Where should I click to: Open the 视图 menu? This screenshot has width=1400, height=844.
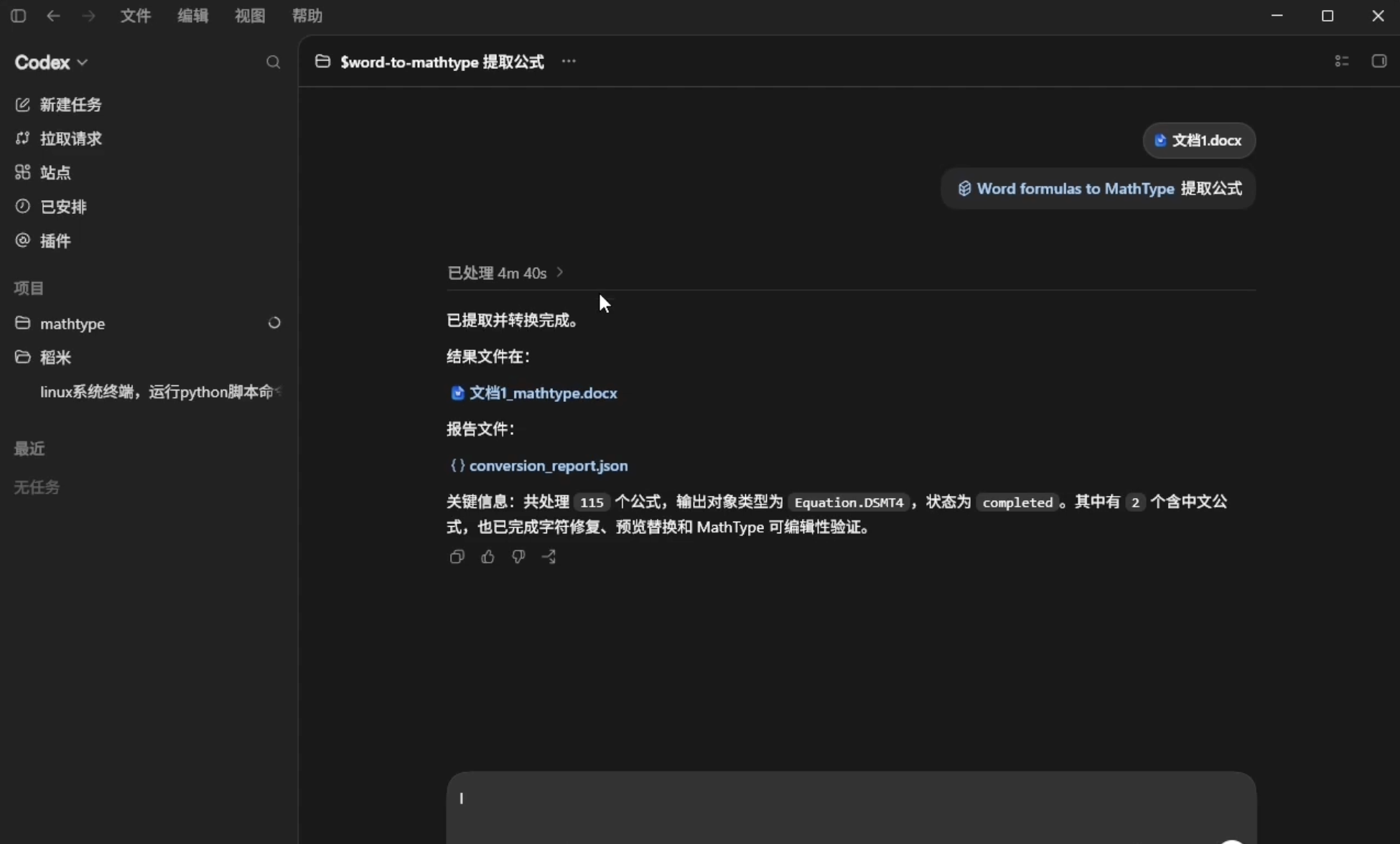click(x=250, y=16)
